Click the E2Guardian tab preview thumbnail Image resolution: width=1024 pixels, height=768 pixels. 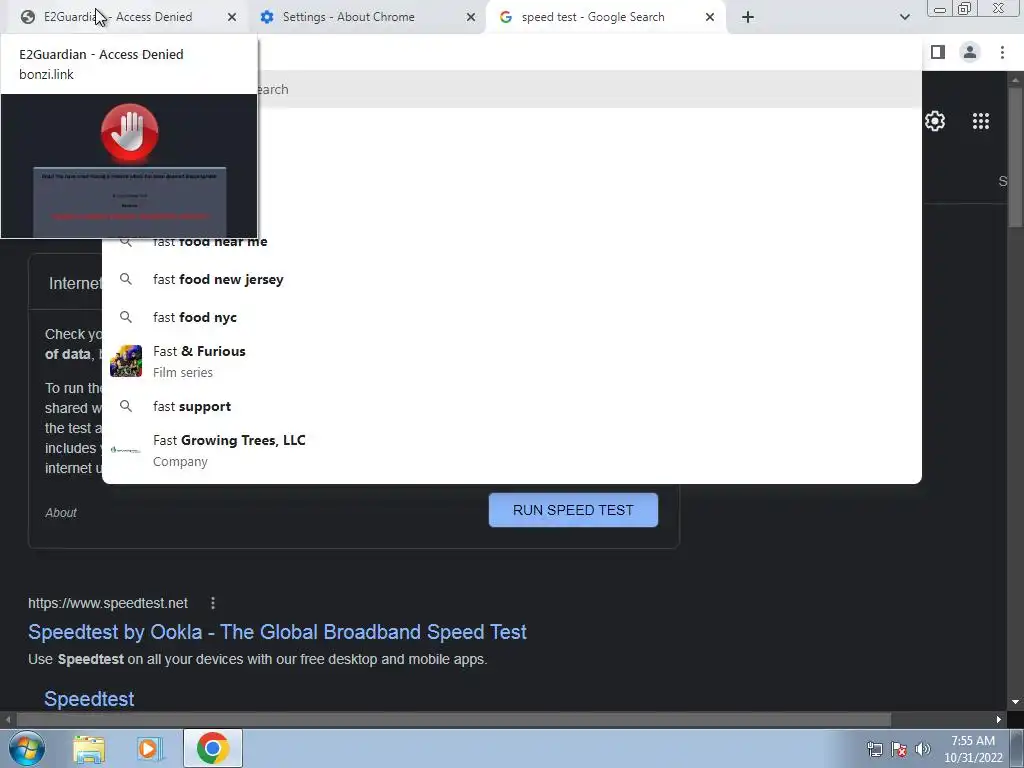tap(129, 166)
